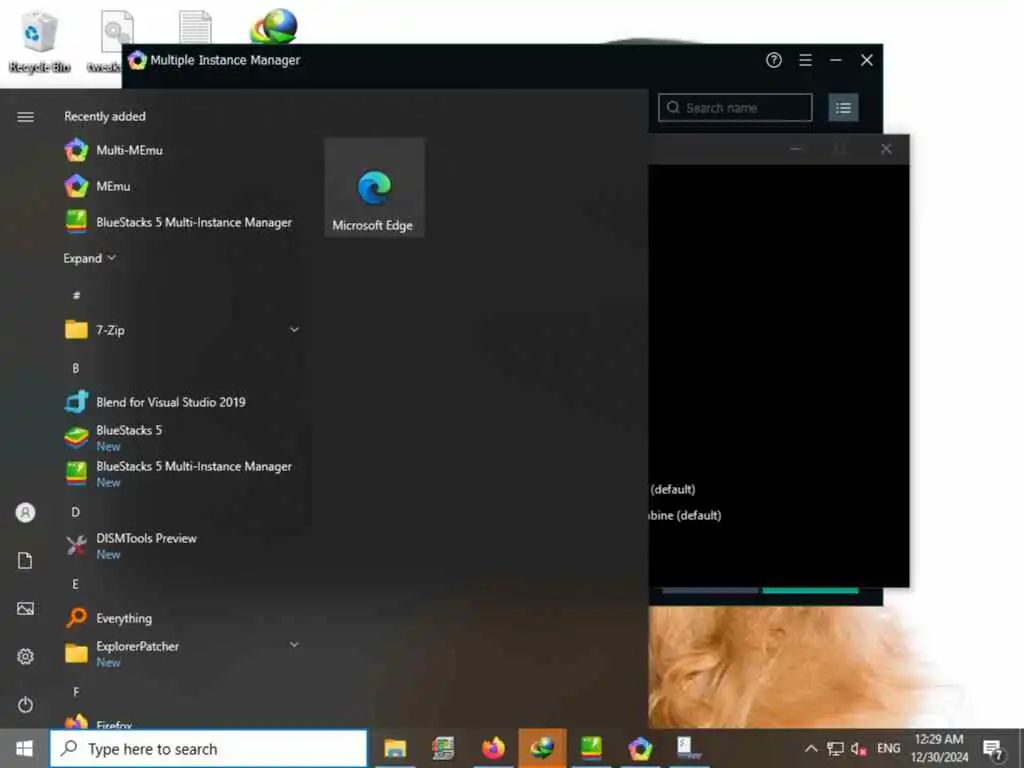Show hidden system tray icons
The image size is (1024, 768).
coord(811,748)
